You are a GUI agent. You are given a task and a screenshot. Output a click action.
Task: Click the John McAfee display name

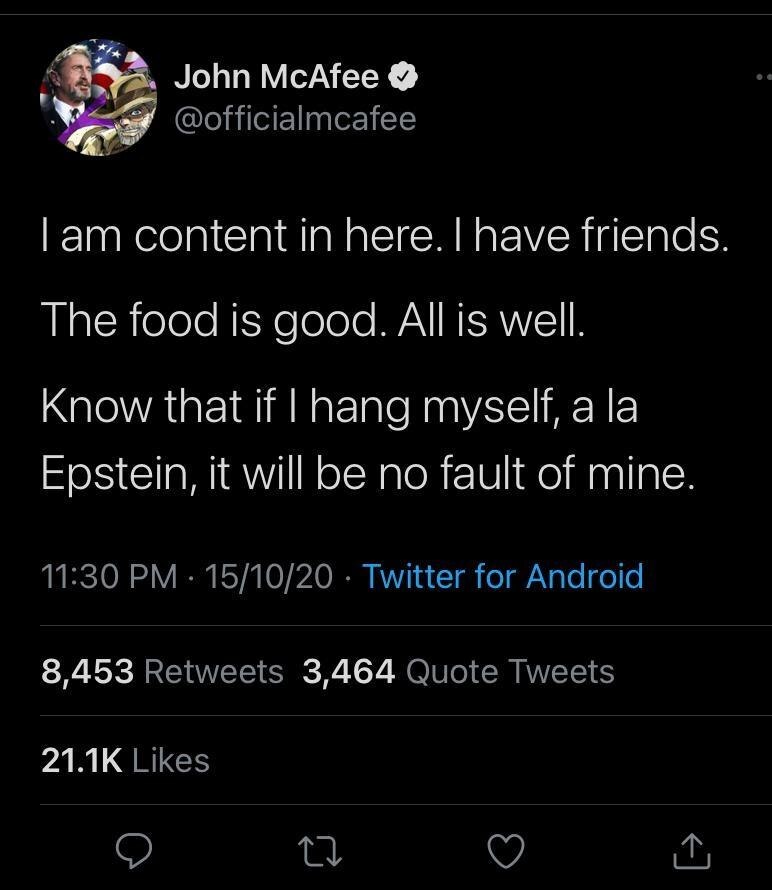276,76
